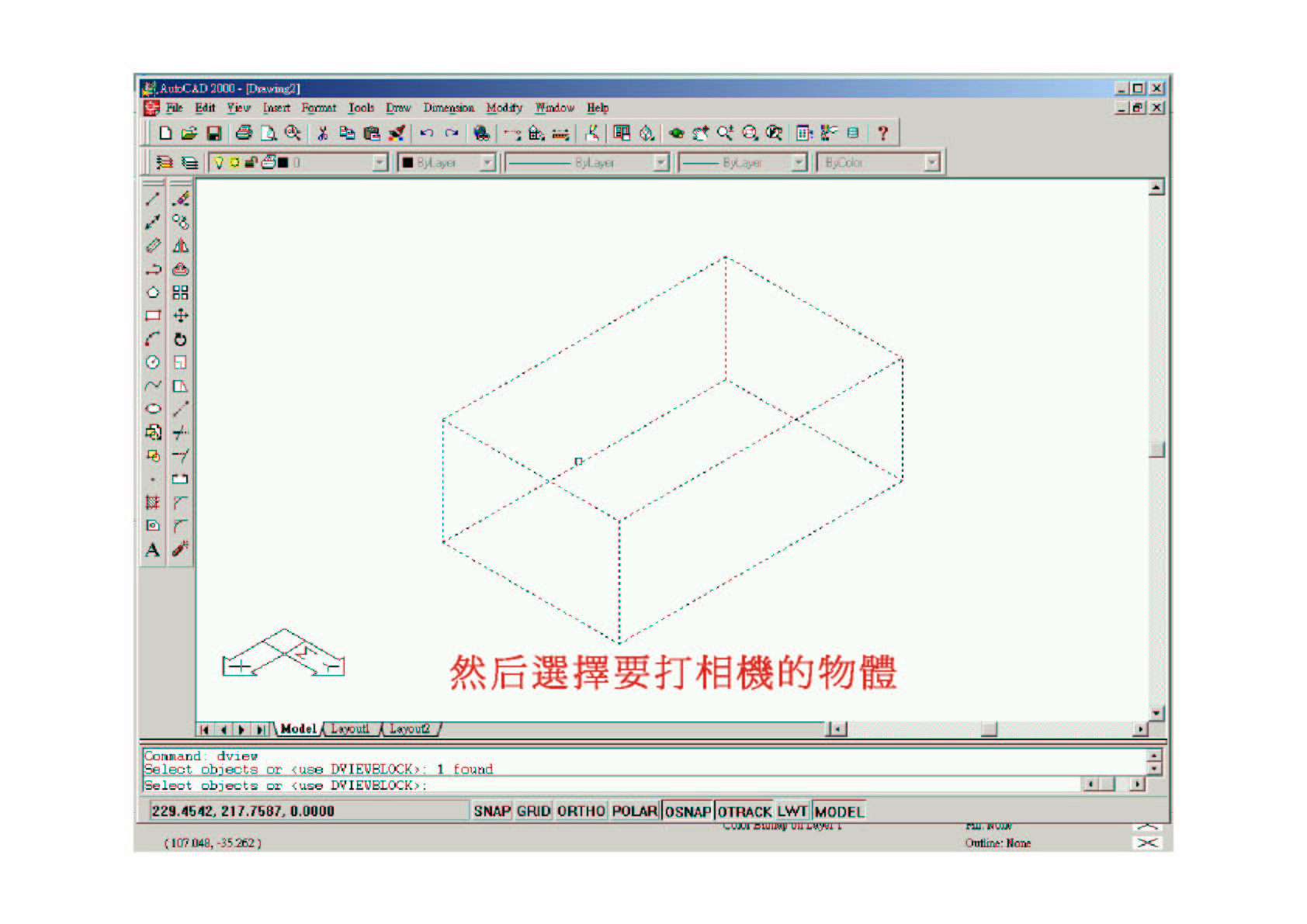Toggle OTRACK in status bar
This screenshot has width=1307, height=924.
coord(744,811)
